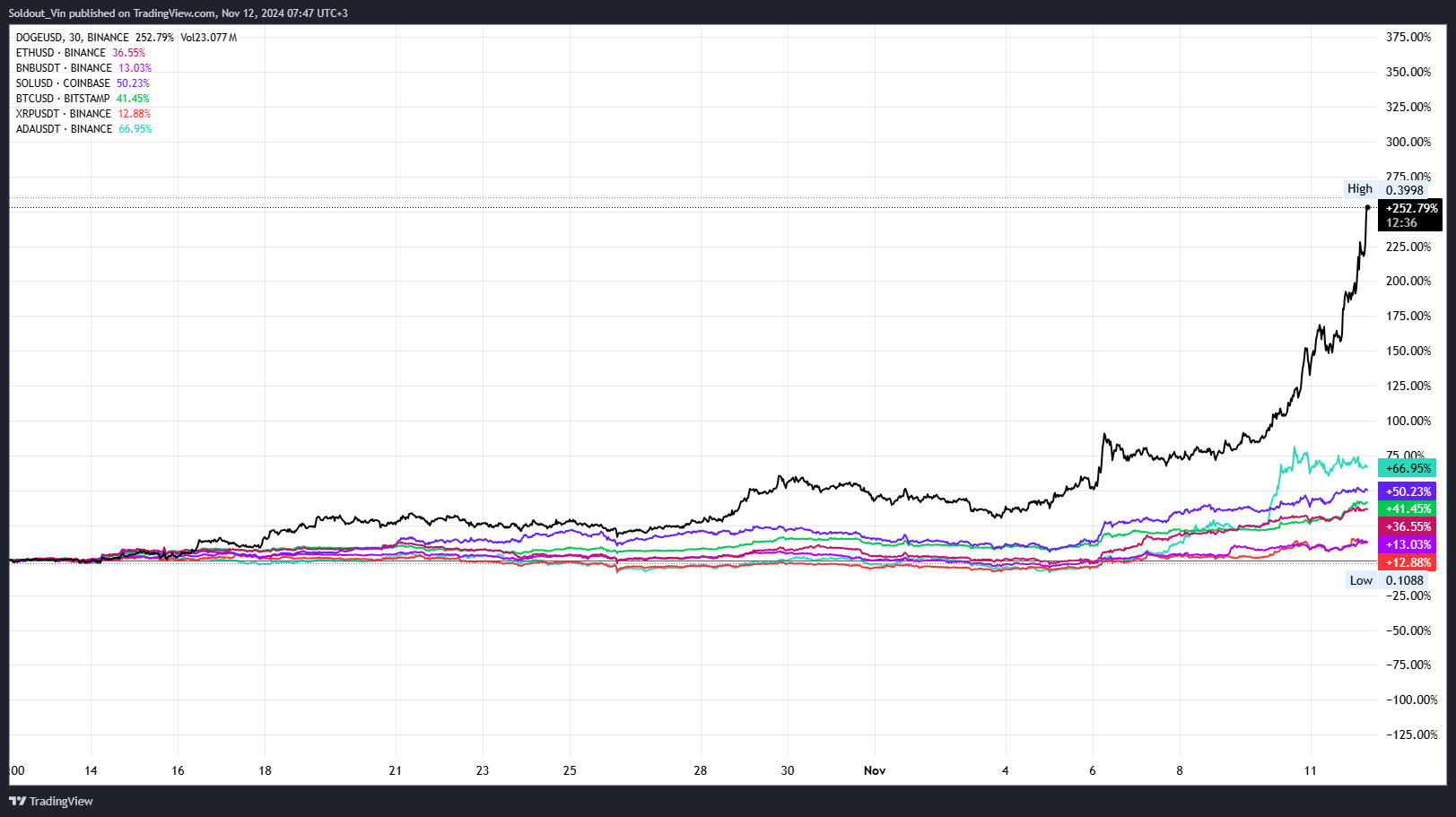Click the TradingView logo
Image resolution: width=1456 pixels, height=817 pixels.
[51, 801]
